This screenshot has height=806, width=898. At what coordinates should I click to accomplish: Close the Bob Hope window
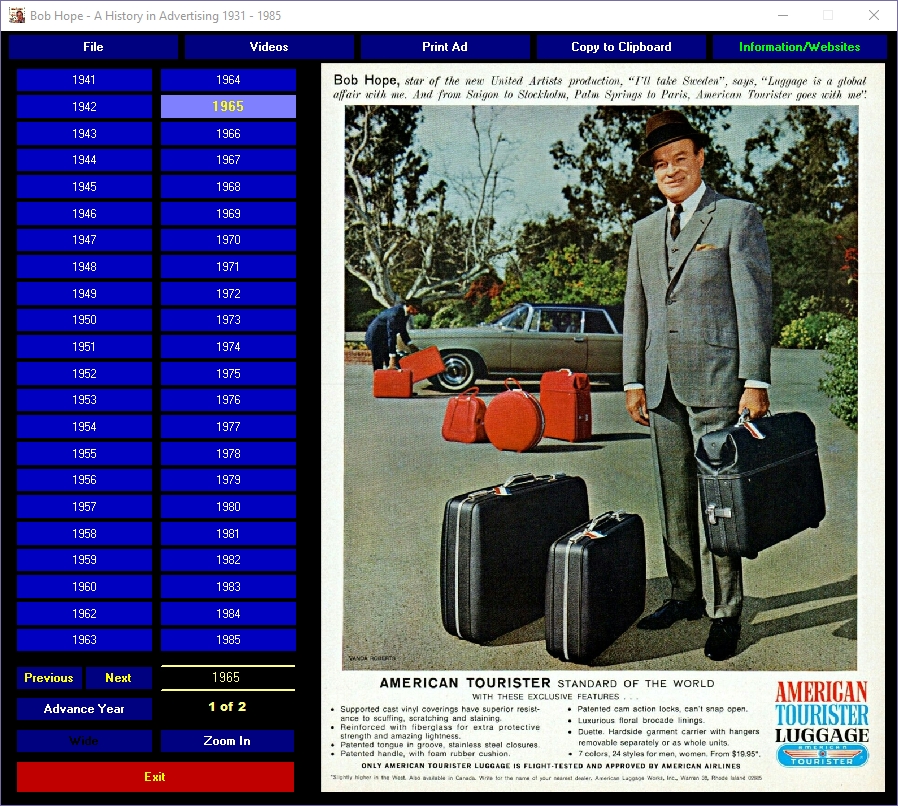pyautogui.click(x=873, y=15)
